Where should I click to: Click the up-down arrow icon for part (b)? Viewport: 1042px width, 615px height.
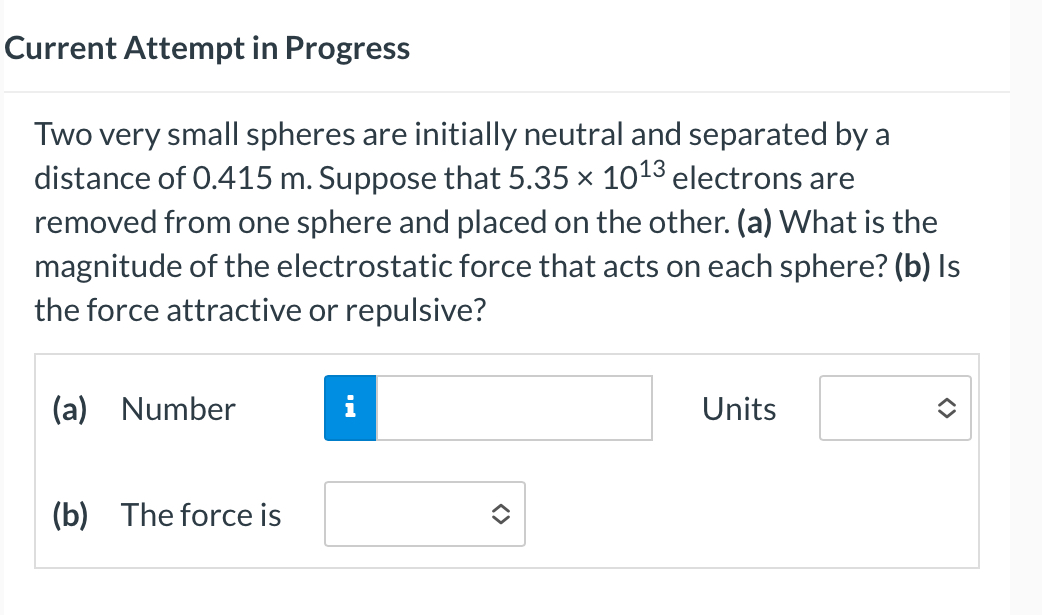pyautogui.click(x=502, y=514)
